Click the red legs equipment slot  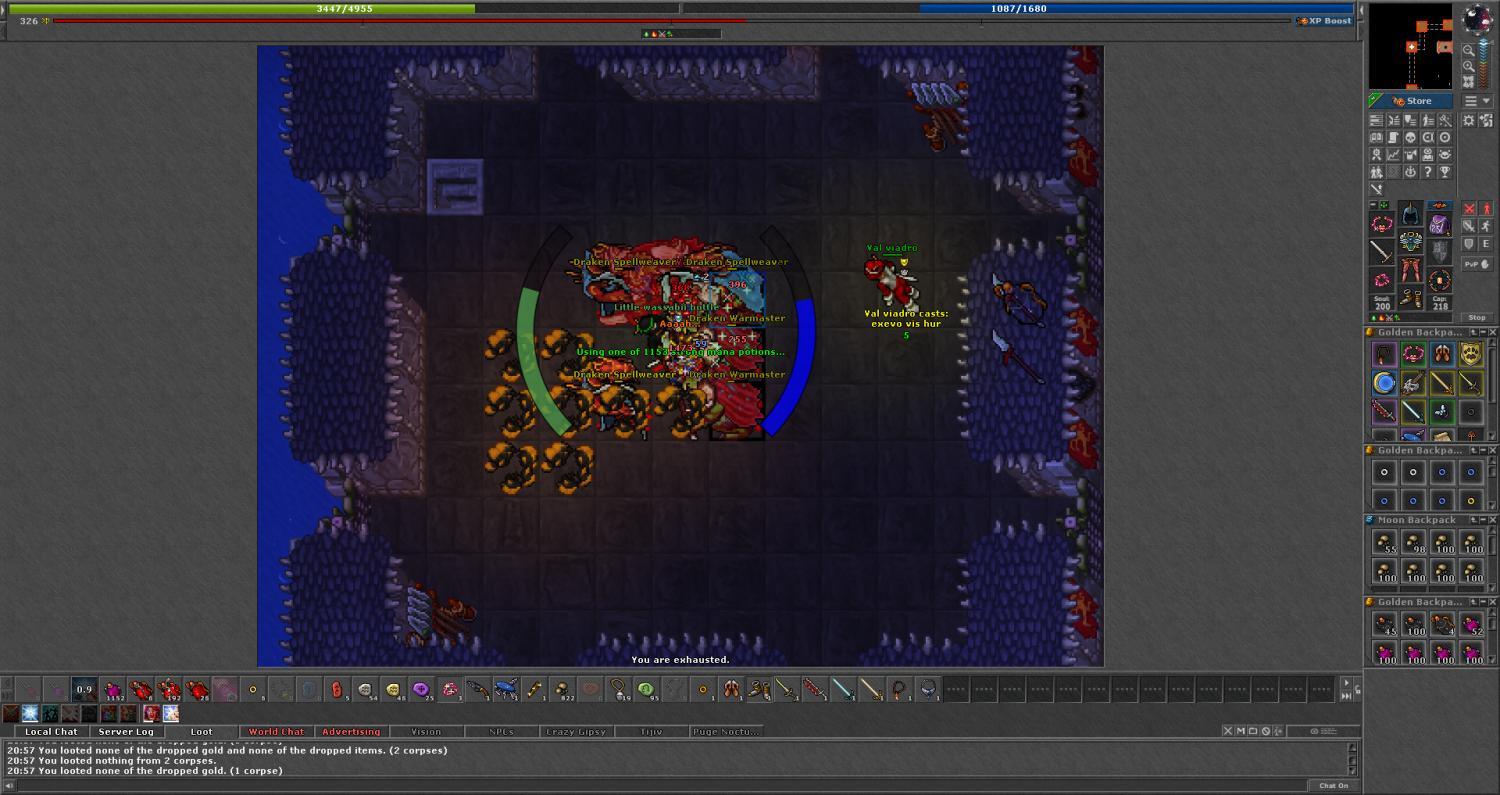coord(1410,270)
